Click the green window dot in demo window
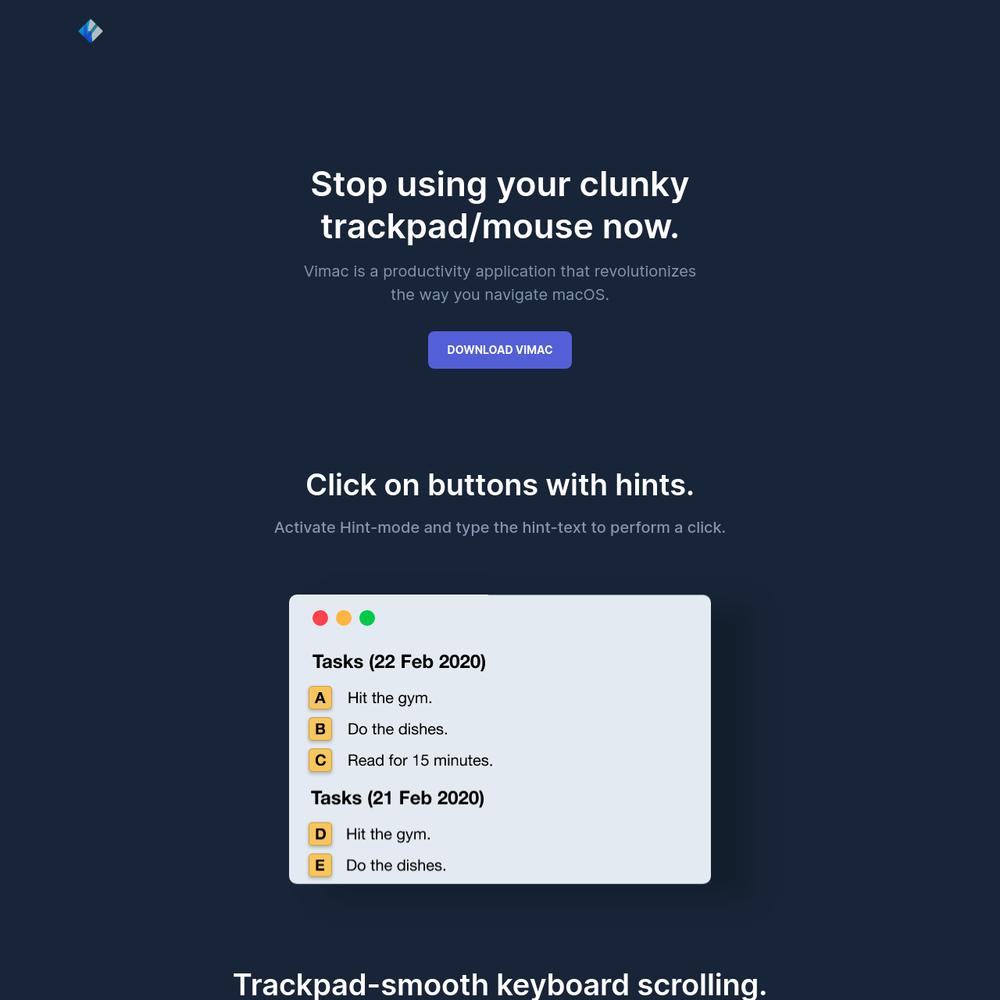The image size is (1000, 1000). point(367,618)
